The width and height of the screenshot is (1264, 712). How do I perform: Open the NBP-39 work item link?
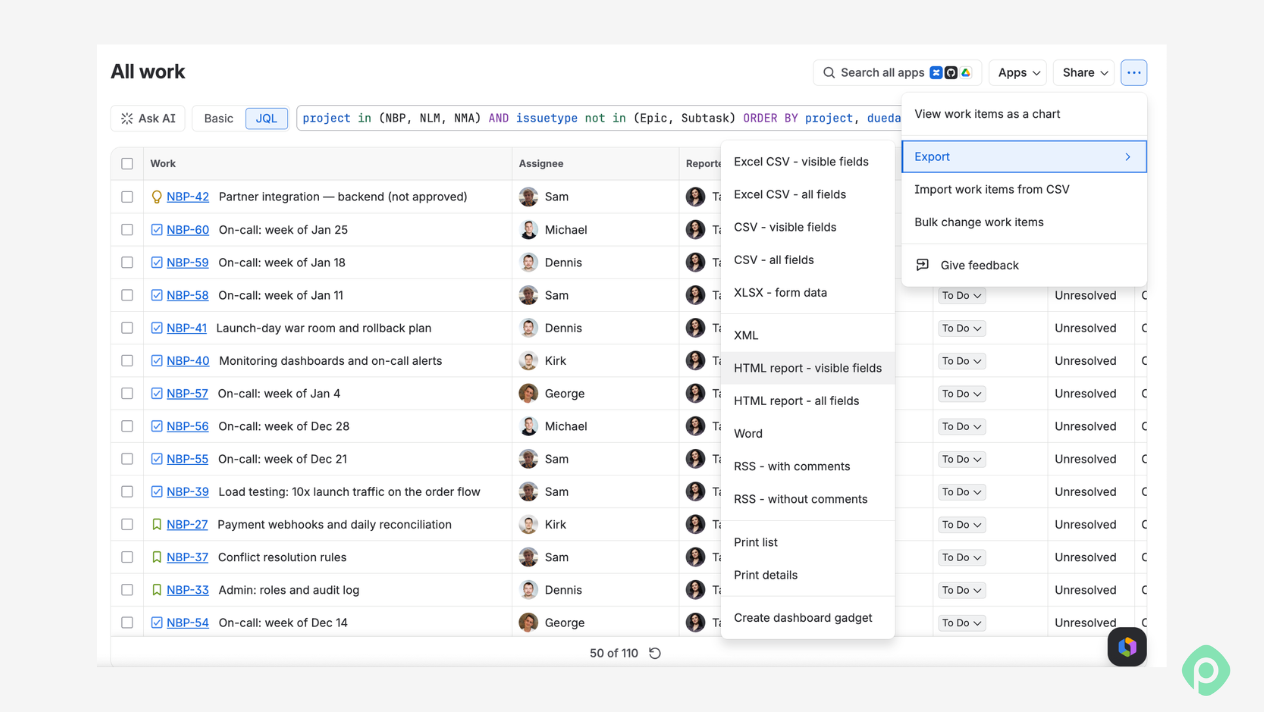point(188,492)
